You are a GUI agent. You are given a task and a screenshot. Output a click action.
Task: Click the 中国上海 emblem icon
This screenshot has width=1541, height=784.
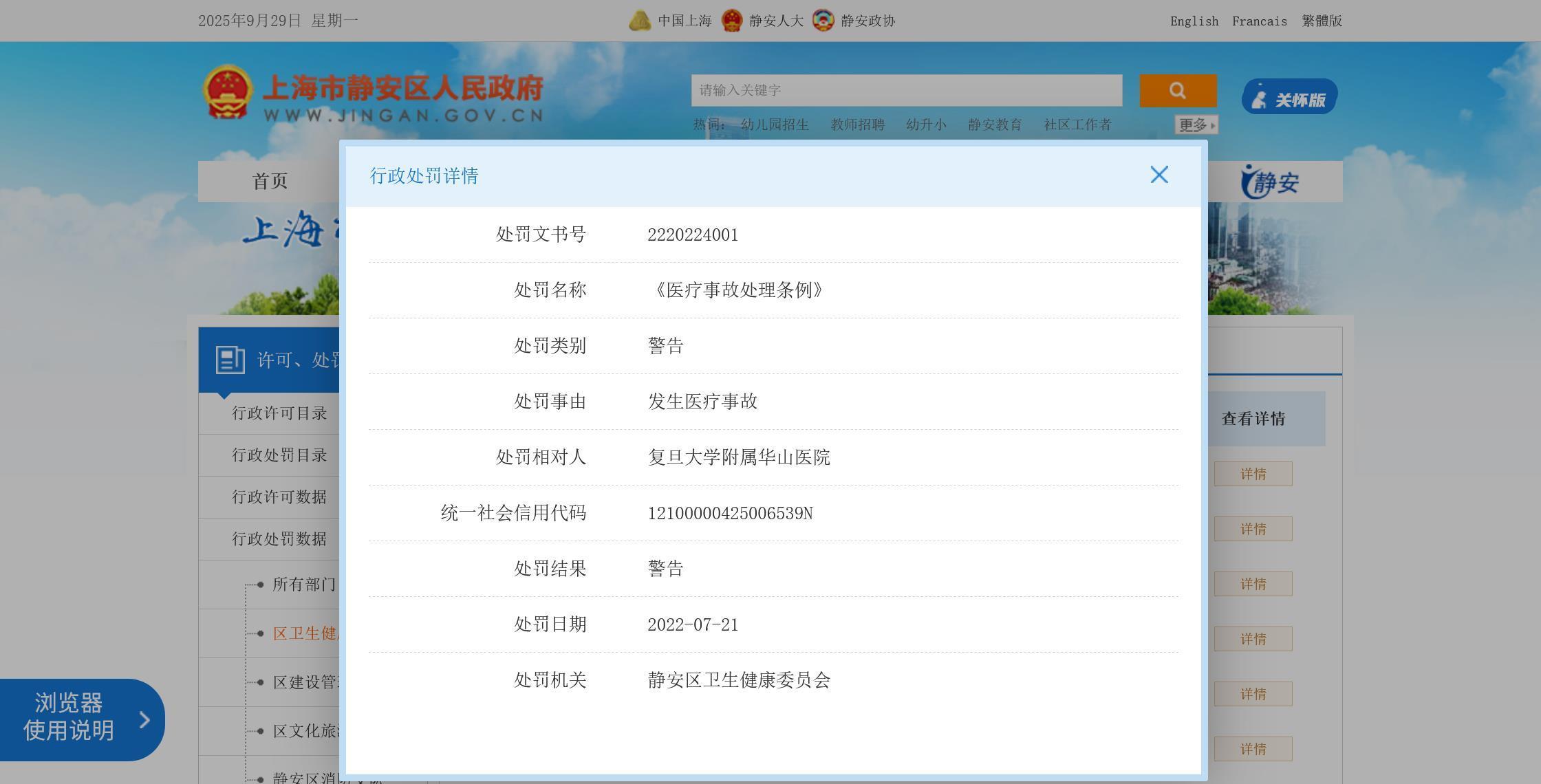click(x=640, y=21)
